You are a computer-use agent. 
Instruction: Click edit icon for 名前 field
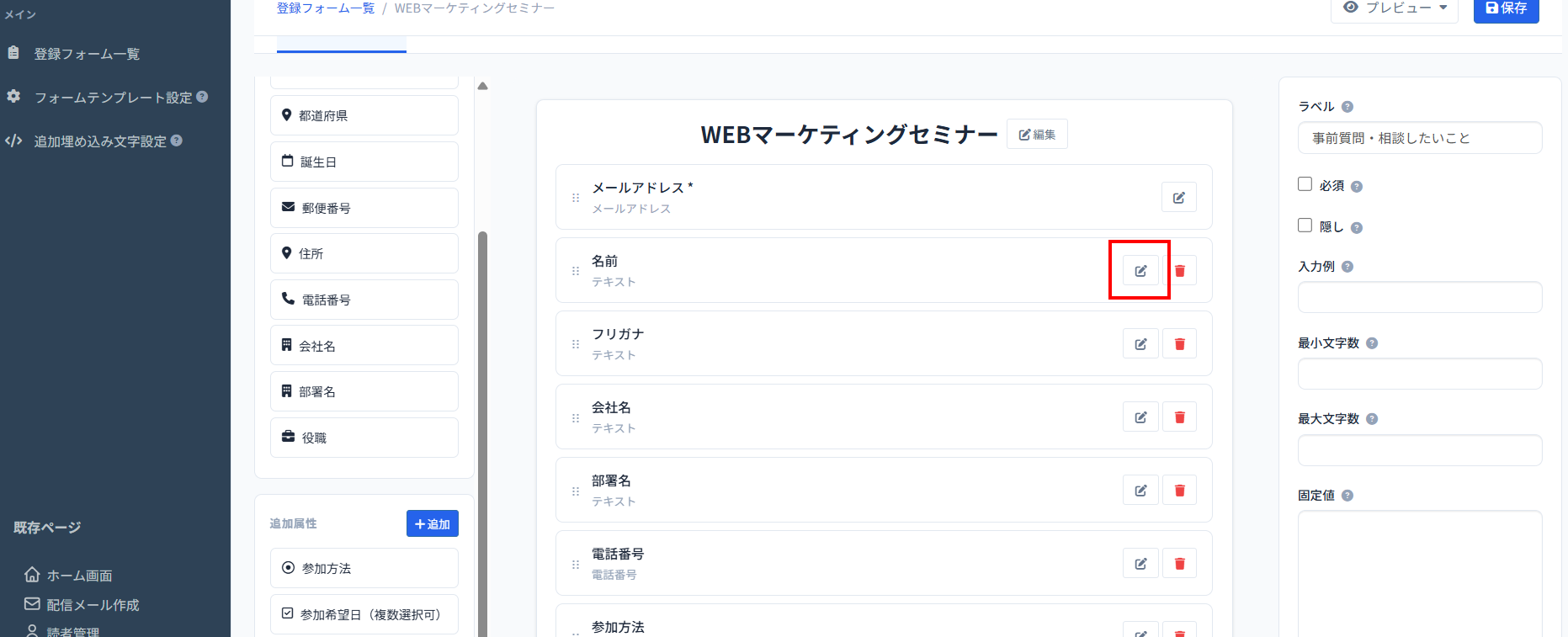click(1140, 271)
